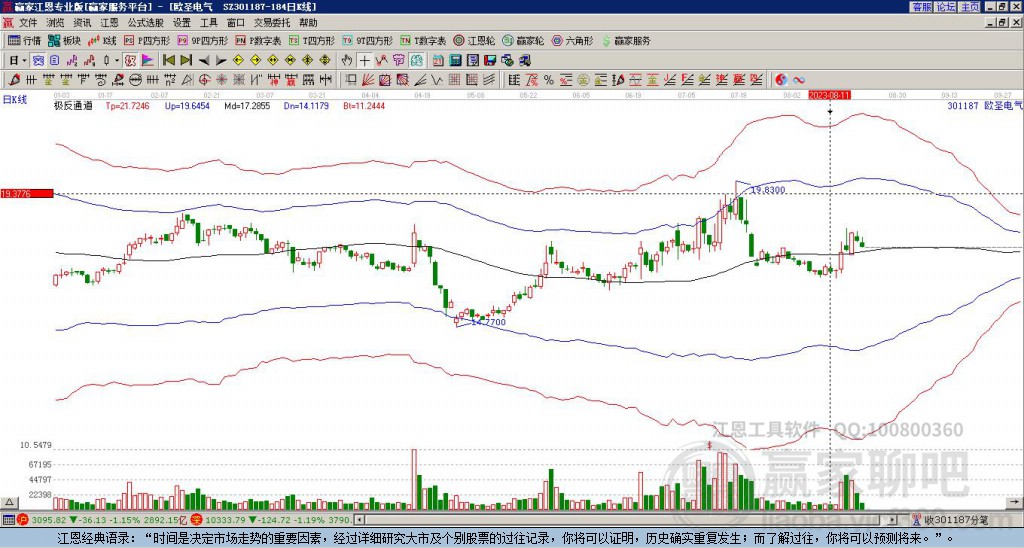Image resolution: width=1024 pixels, height=548 pixels.
Task: Click the Shanghai index 3095.82 value
Action: pos(48,520)
